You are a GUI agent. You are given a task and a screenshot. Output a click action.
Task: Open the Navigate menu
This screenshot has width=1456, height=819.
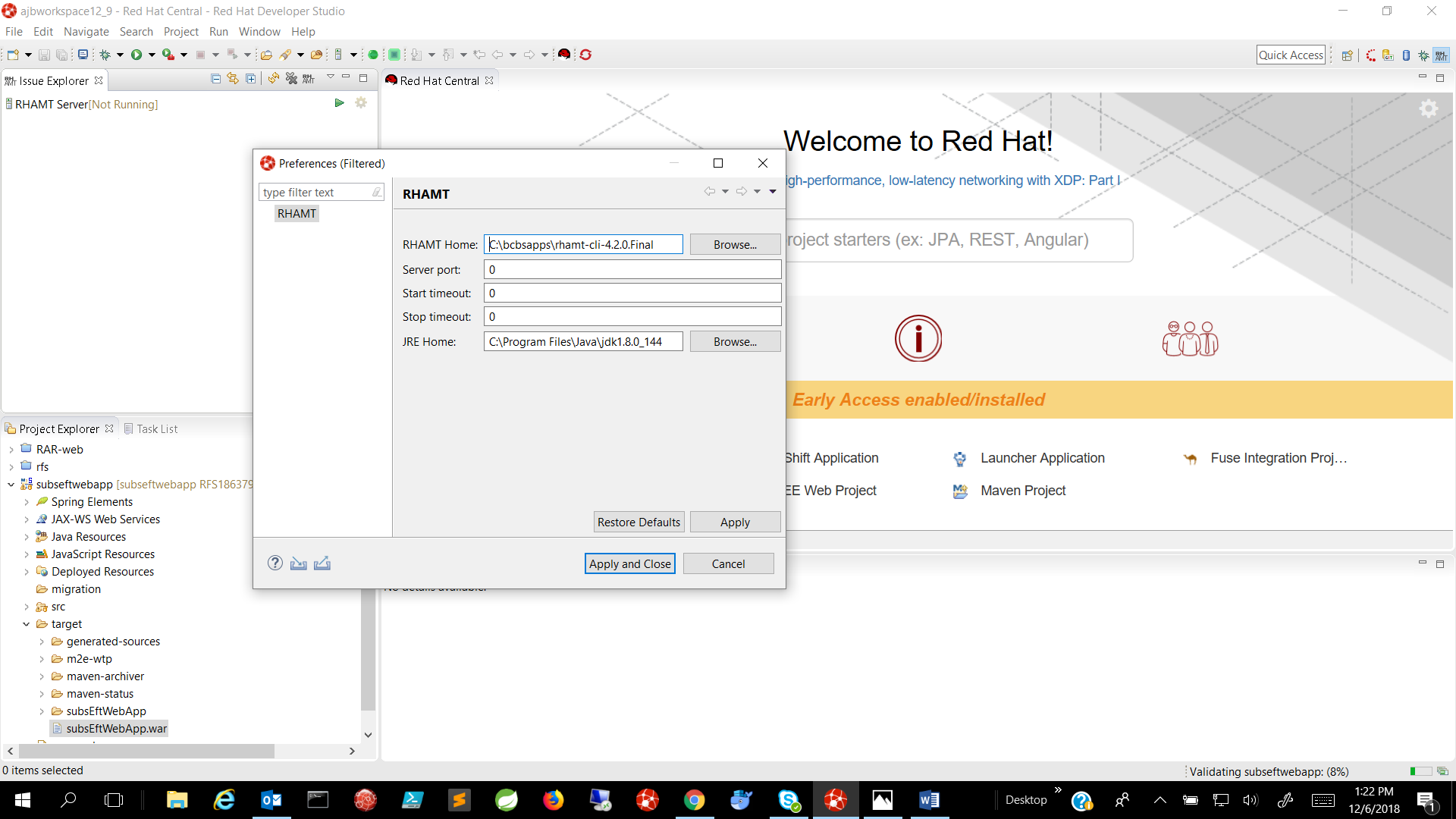click(x=86, y=32)
